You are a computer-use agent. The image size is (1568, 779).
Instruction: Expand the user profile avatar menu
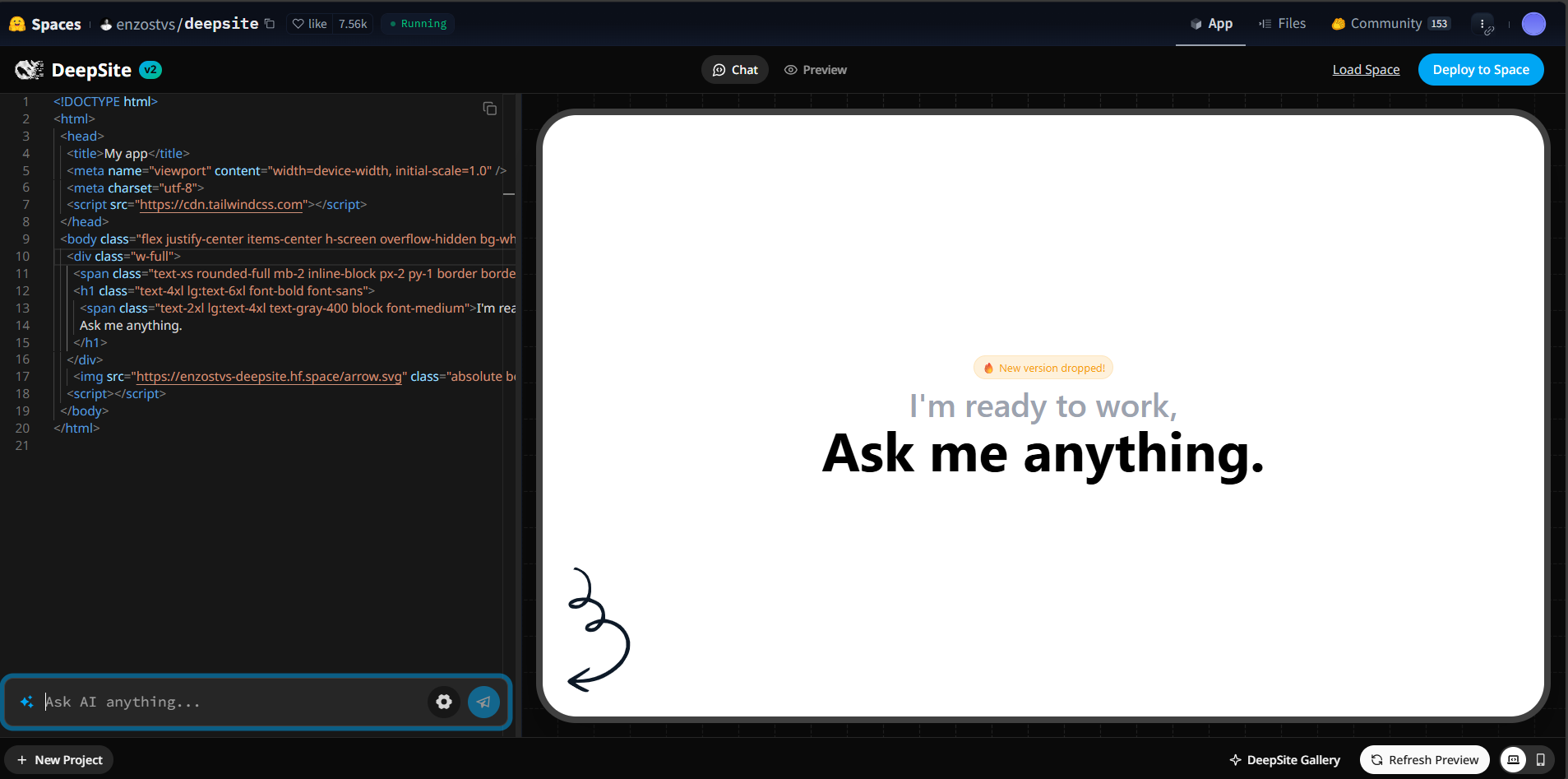1533,24
